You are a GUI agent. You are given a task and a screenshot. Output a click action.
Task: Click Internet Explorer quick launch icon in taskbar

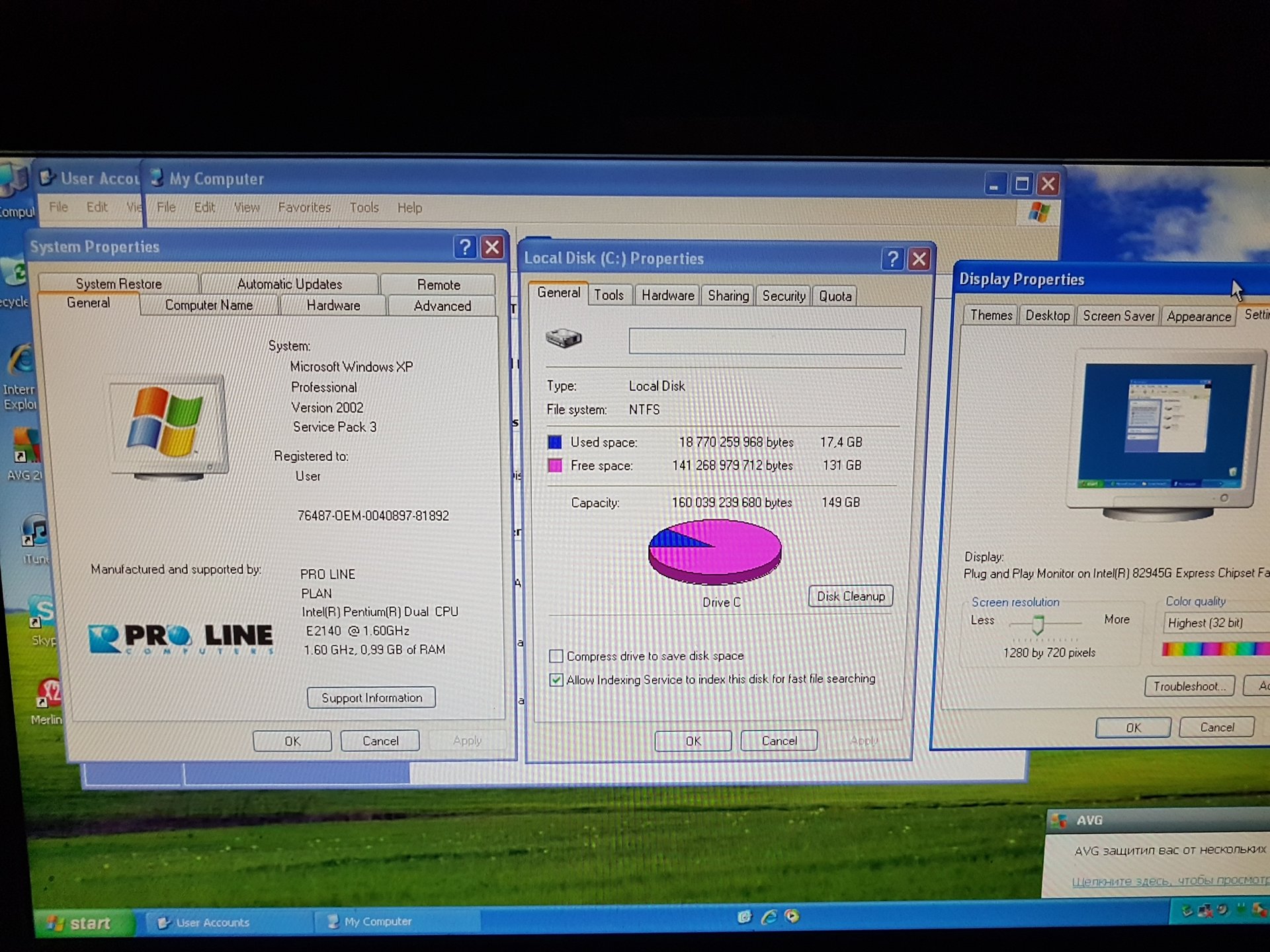coord(769,917)
